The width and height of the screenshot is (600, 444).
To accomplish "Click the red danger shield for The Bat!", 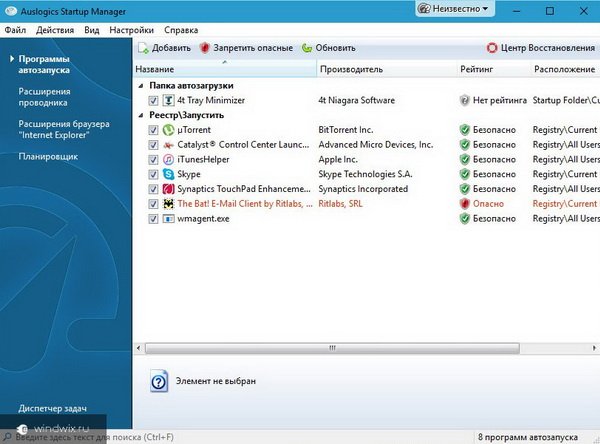I will click(465, 204).
